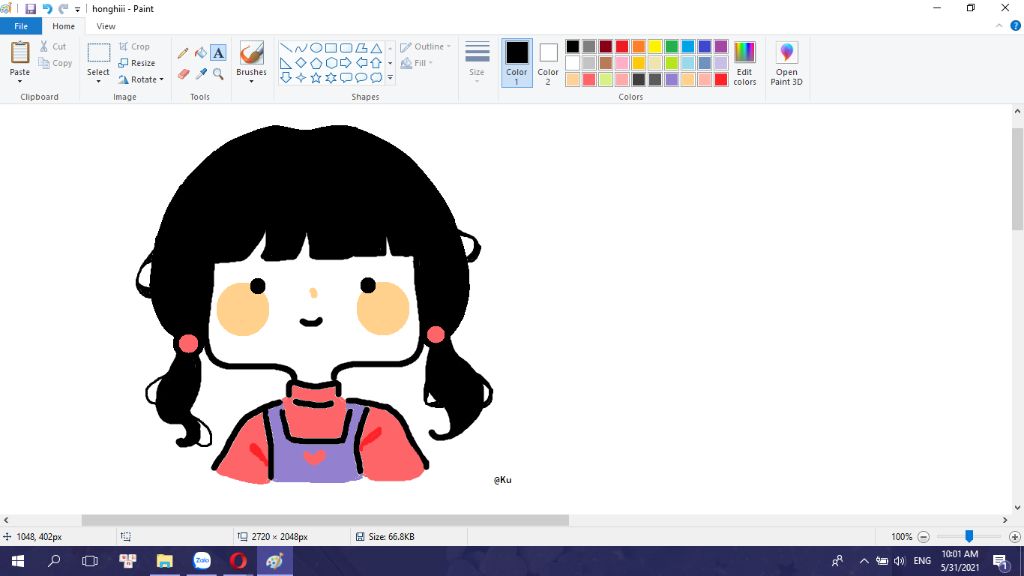Click the Paint Help question mark icon
The image size is (1024, 576).
pos(1016,26)
